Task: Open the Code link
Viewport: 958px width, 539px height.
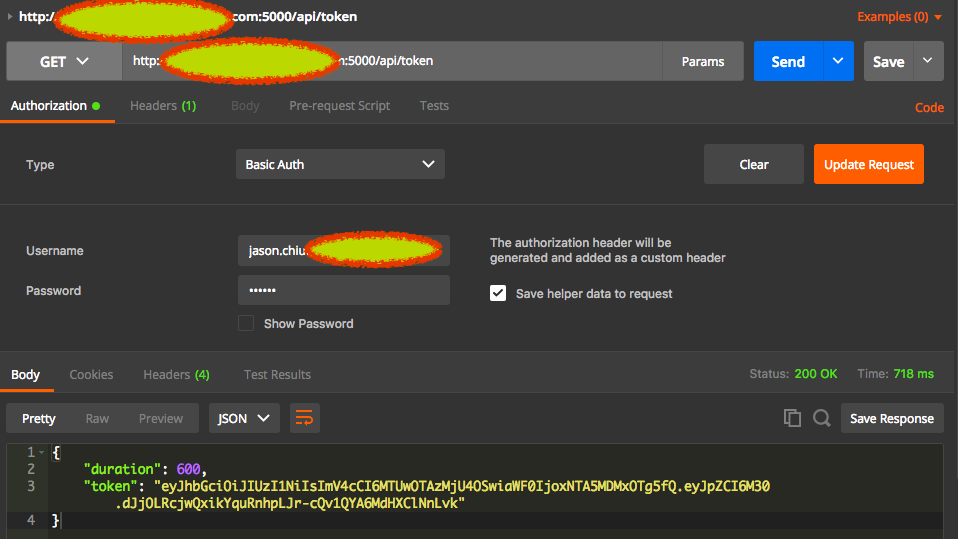Action: point(929,108)
